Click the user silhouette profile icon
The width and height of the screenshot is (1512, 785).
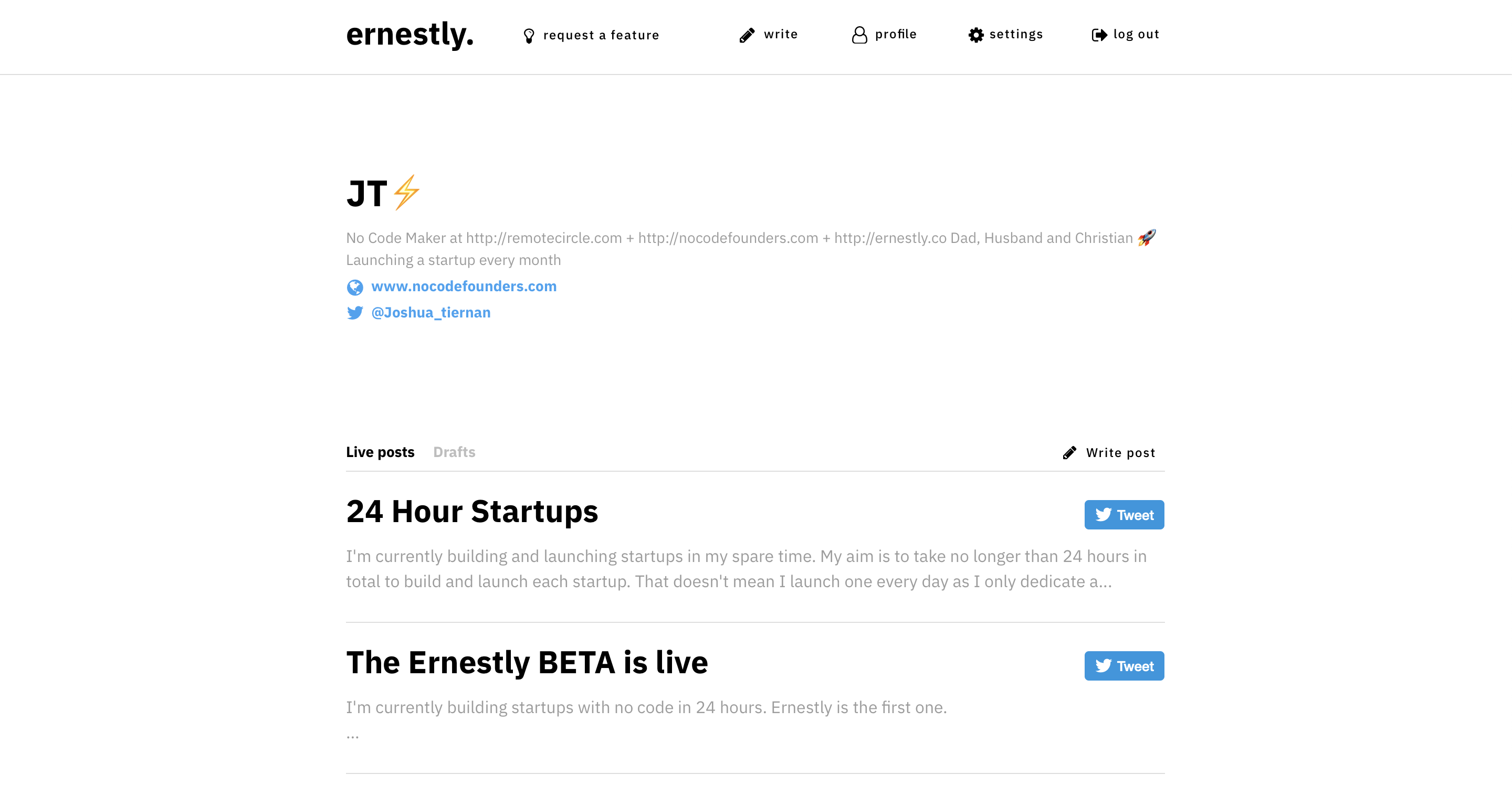tap(859, 35)
